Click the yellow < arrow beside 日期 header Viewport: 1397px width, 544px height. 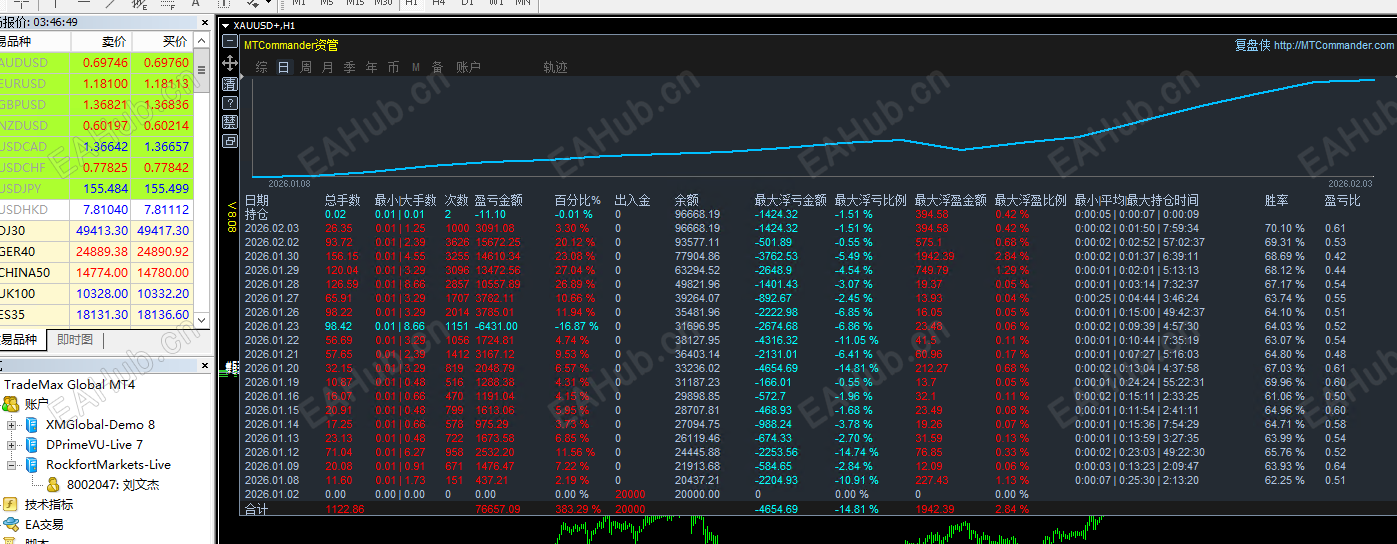[x=231, y=205]
